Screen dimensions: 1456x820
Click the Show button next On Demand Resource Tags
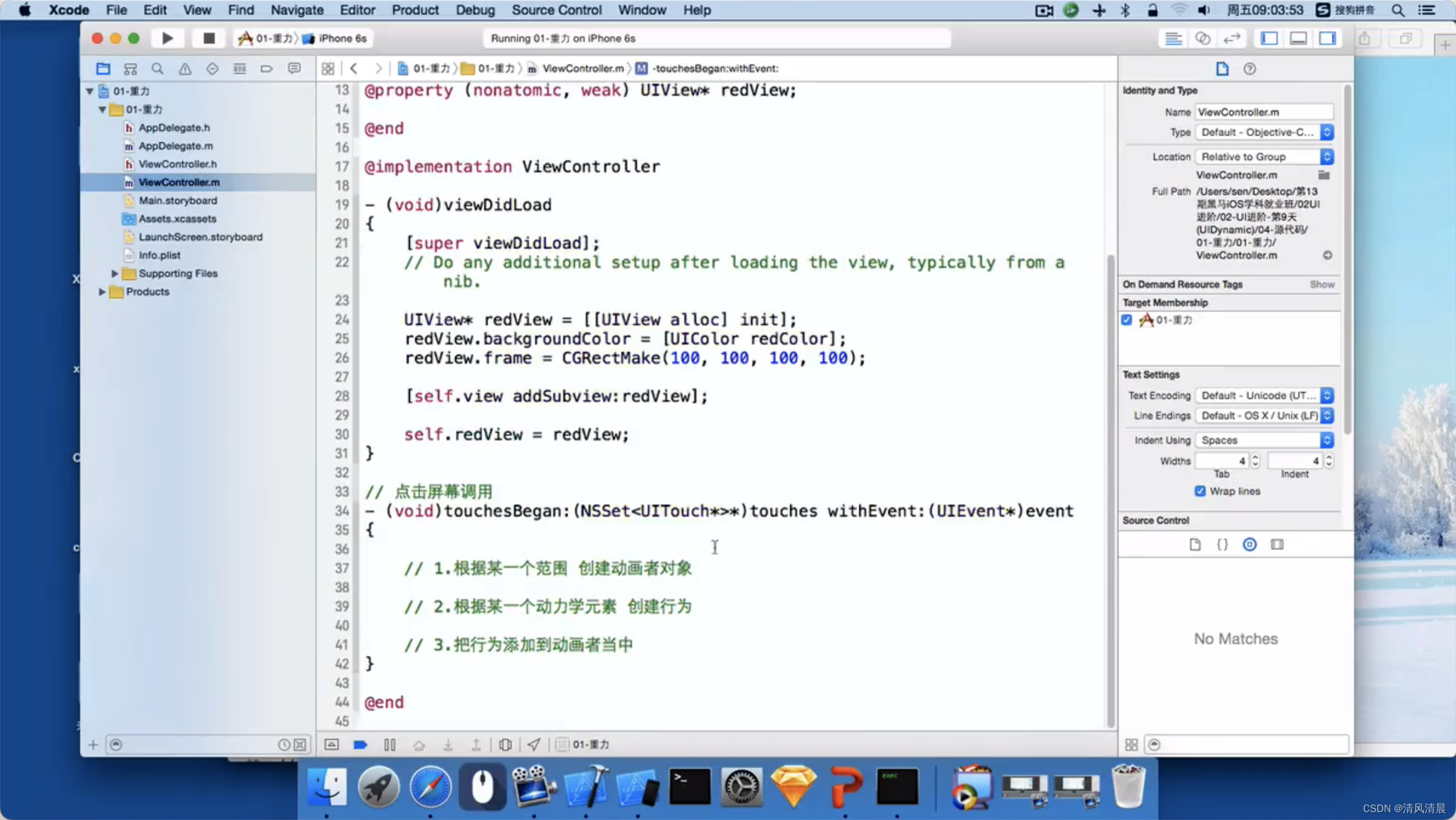(1322, 284)
